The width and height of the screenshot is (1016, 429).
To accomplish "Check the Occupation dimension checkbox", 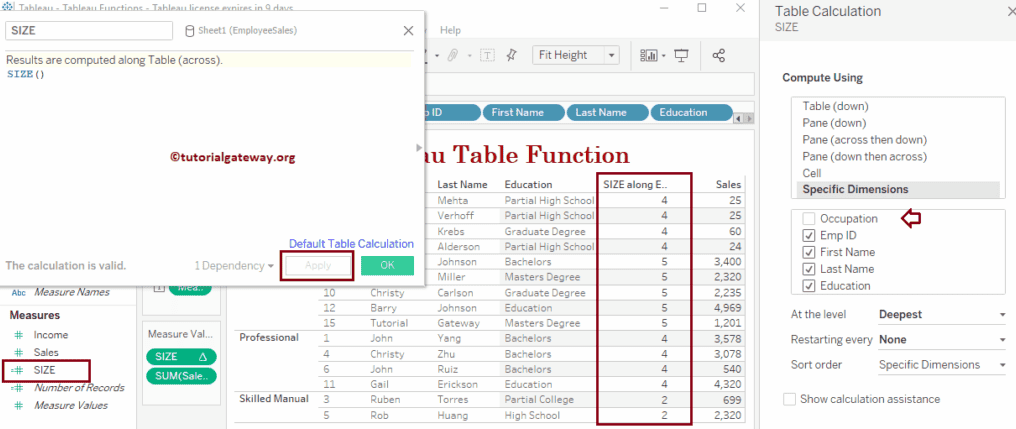I will point(809,219).
